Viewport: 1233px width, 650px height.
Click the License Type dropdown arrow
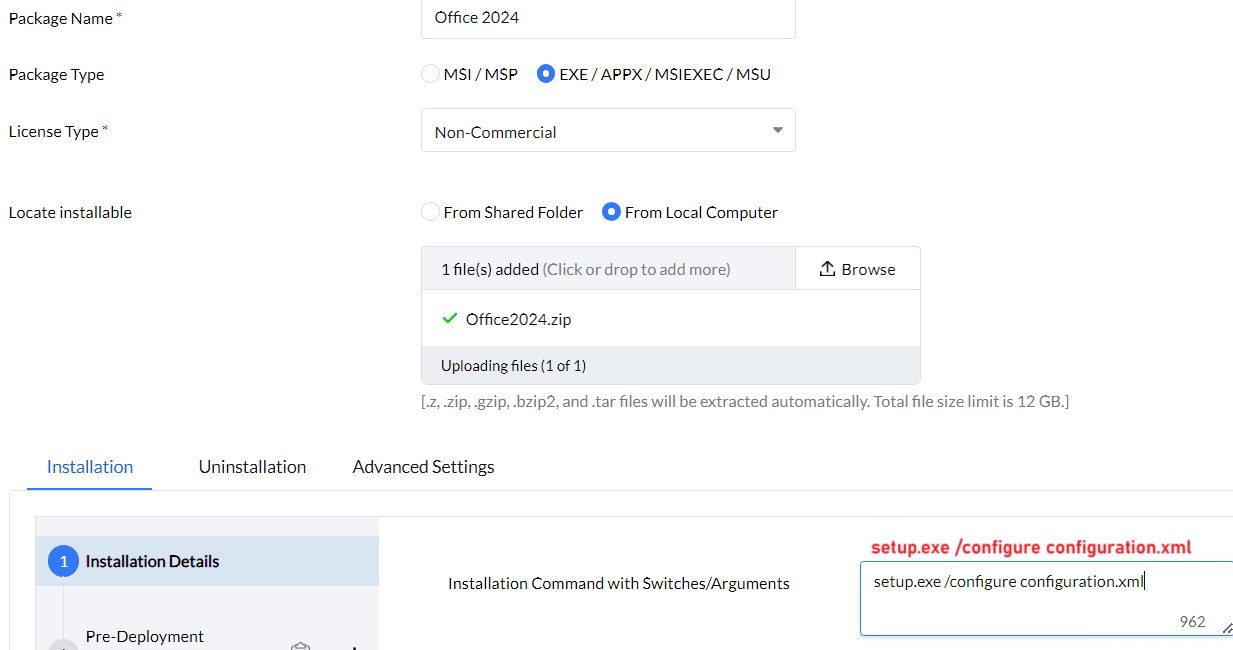[778, 131]
